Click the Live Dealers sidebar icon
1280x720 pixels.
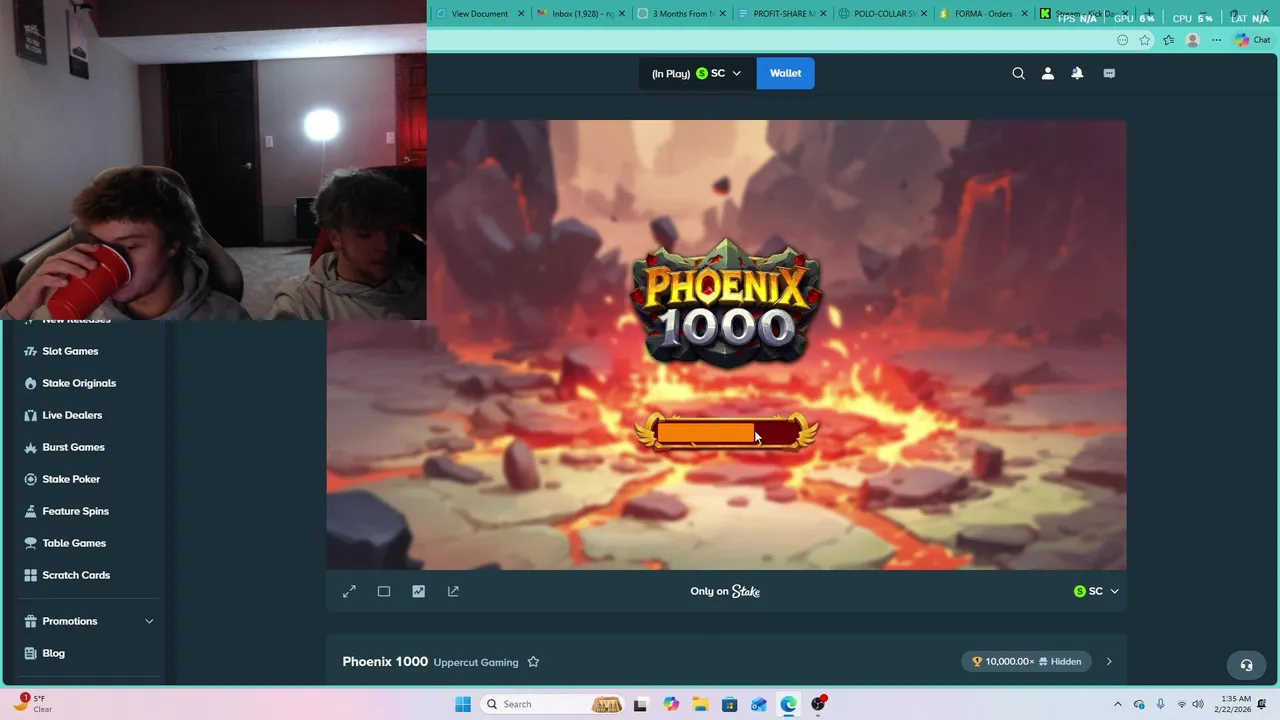tap(30, 415)
